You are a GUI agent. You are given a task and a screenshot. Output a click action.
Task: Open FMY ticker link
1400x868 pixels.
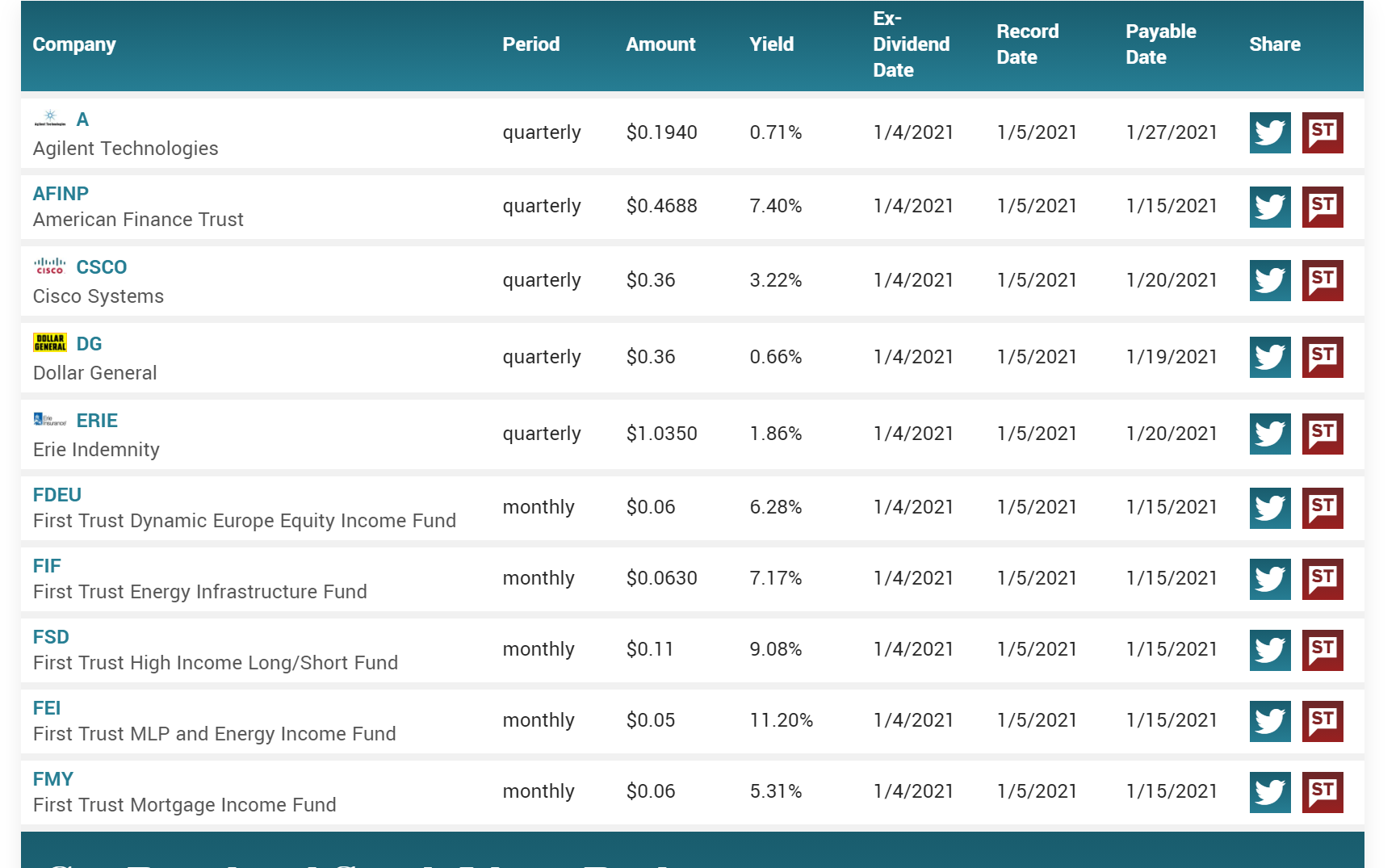tap(53, 779)
